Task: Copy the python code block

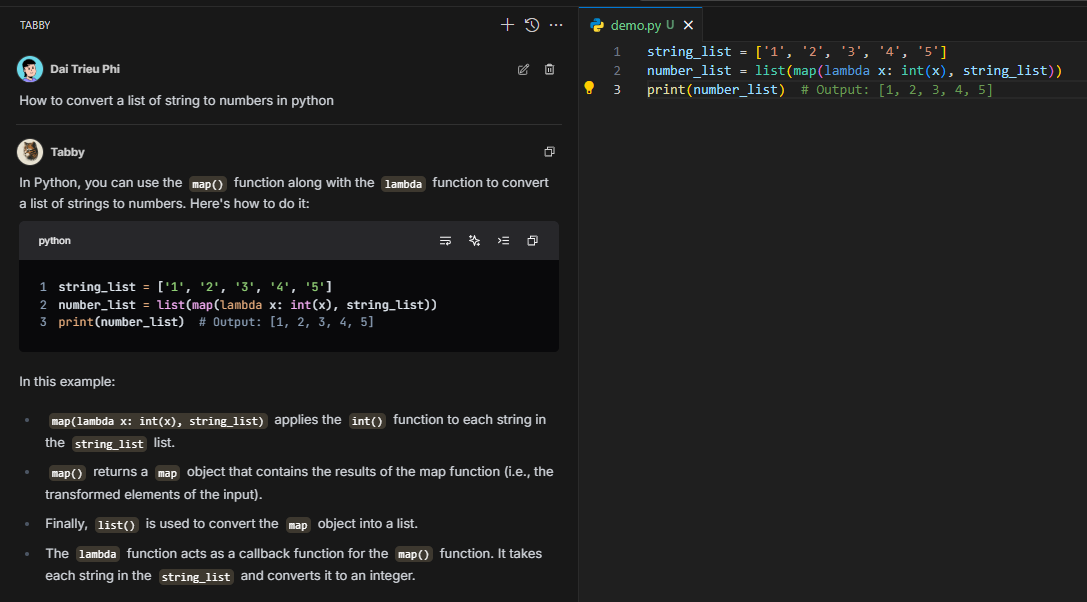Action: [x=532, y=241]
